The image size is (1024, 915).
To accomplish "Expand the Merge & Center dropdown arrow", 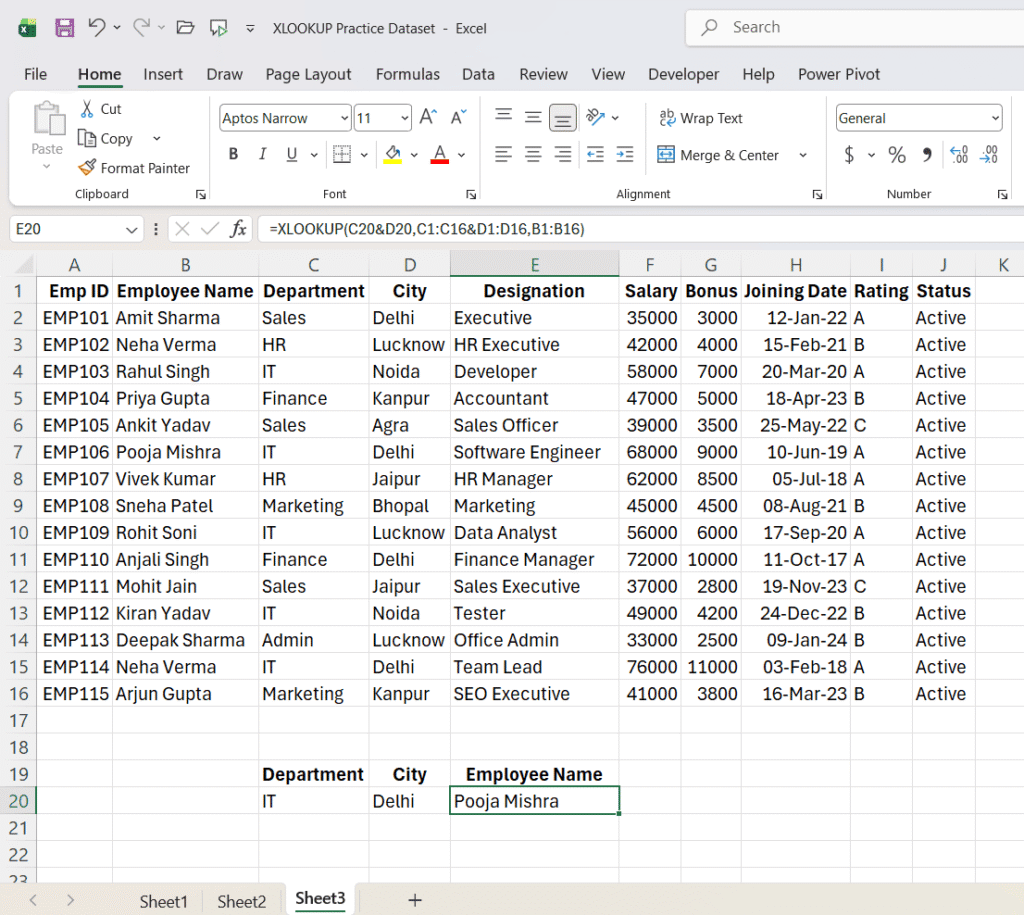I will [x=803, y=155].
